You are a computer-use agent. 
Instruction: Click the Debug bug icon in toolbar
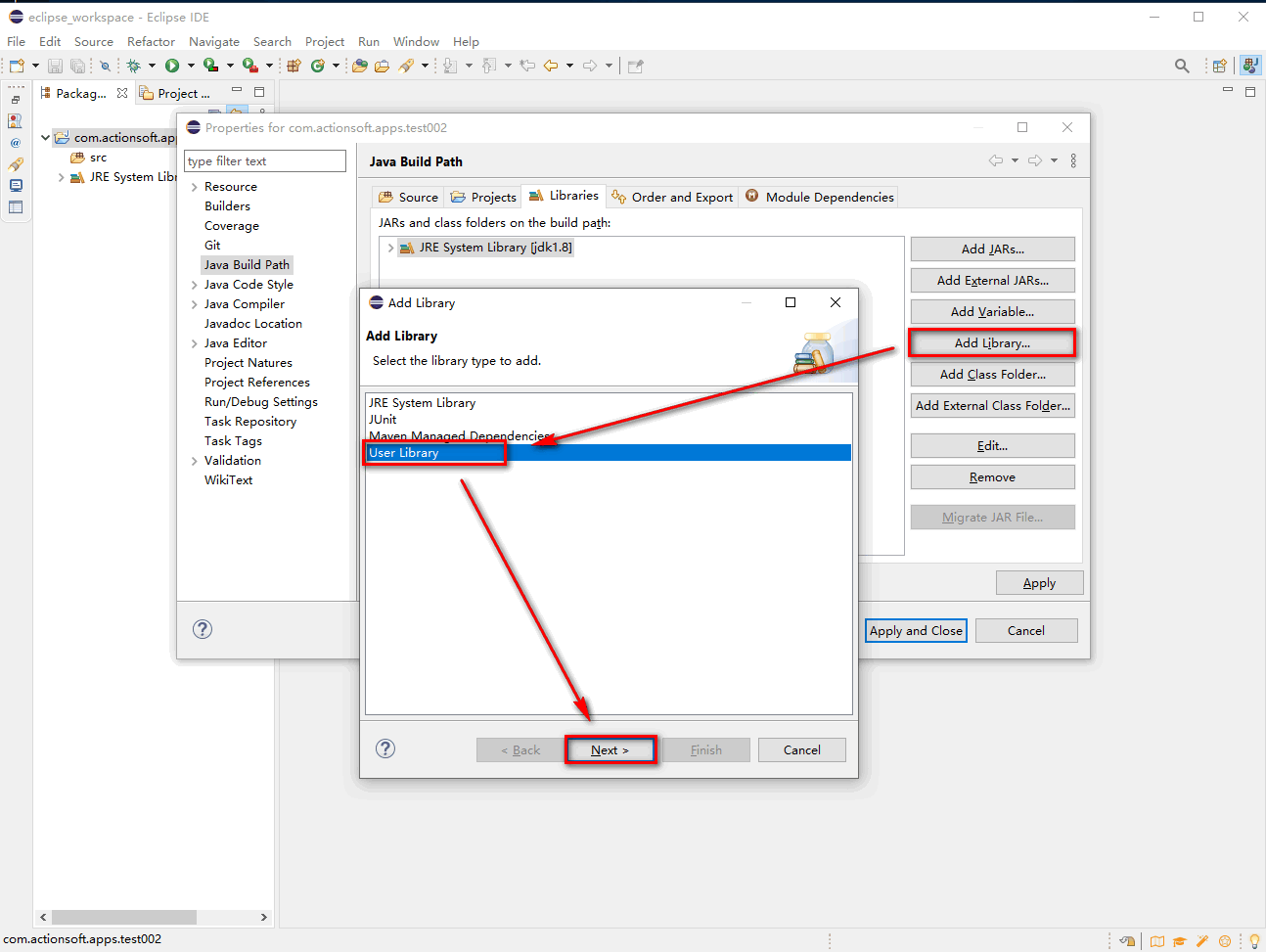click(134, 66)
